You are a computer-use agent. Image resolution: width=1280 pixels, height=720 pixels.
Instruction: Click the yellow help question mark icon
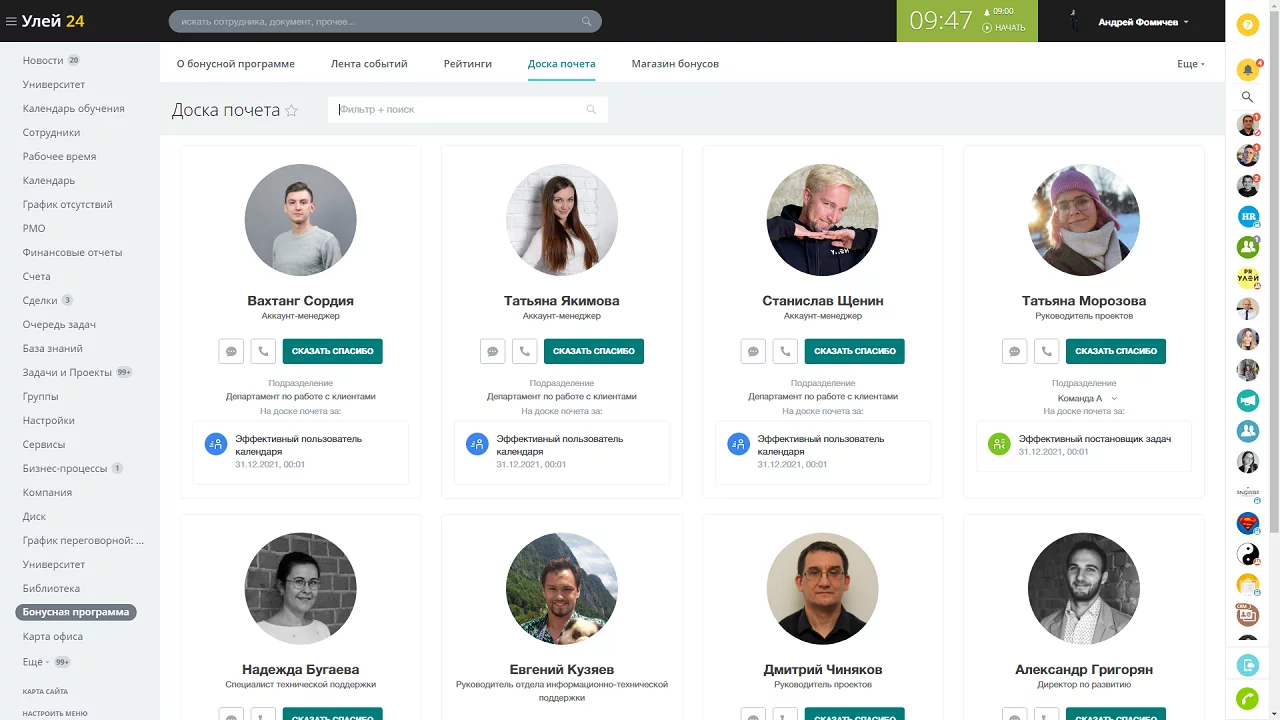tap(1247, 26)
